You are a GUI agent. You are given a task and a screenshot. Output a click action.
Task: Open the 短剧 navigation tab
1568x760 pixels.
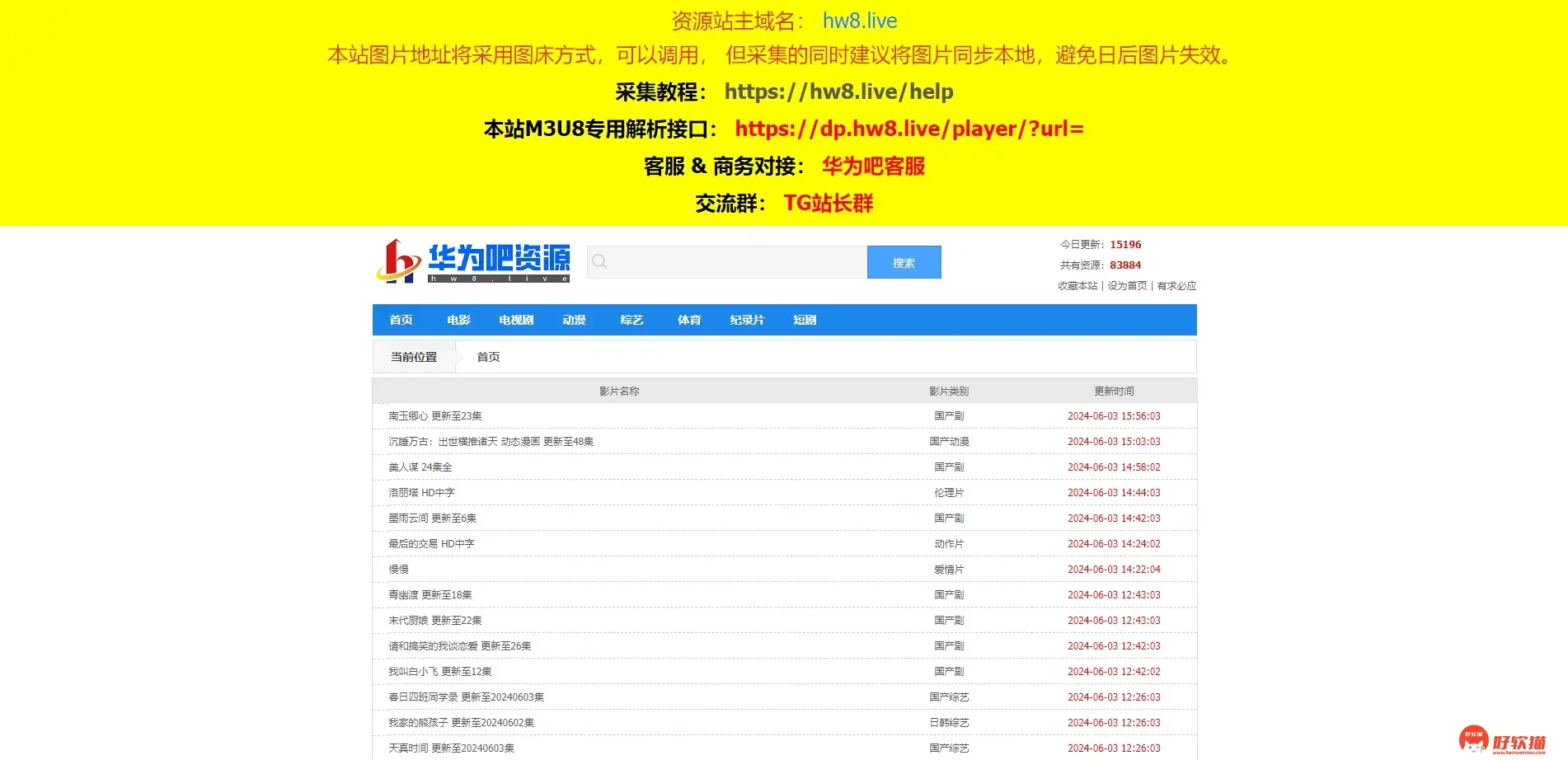click(x=805, y=320)
